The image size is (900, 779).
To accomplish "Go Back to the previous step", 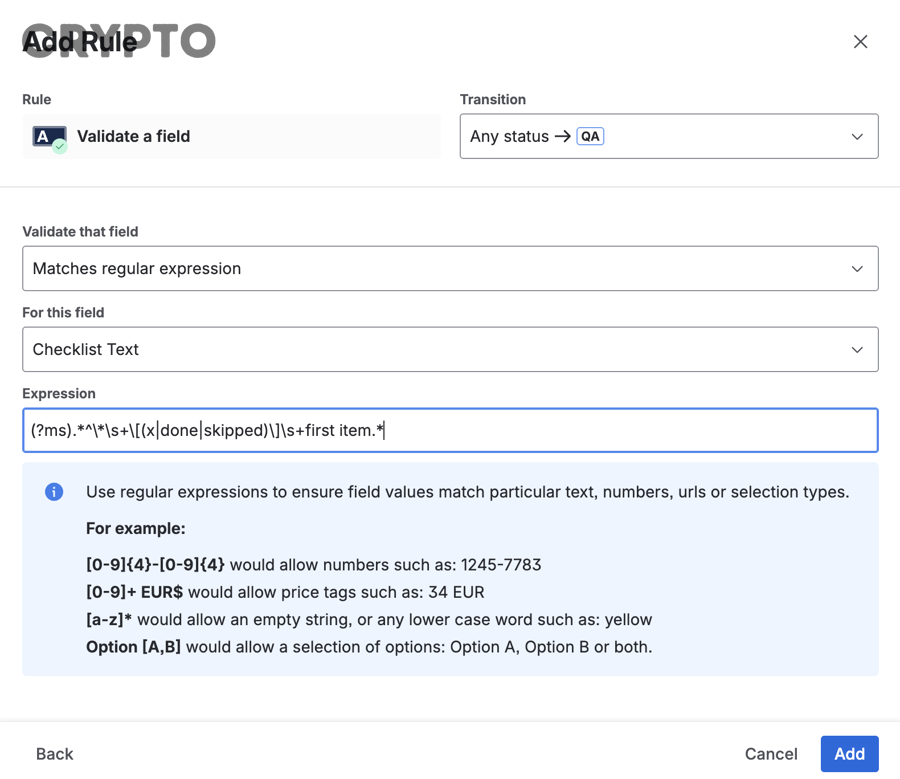I will [x=55, y=753].
